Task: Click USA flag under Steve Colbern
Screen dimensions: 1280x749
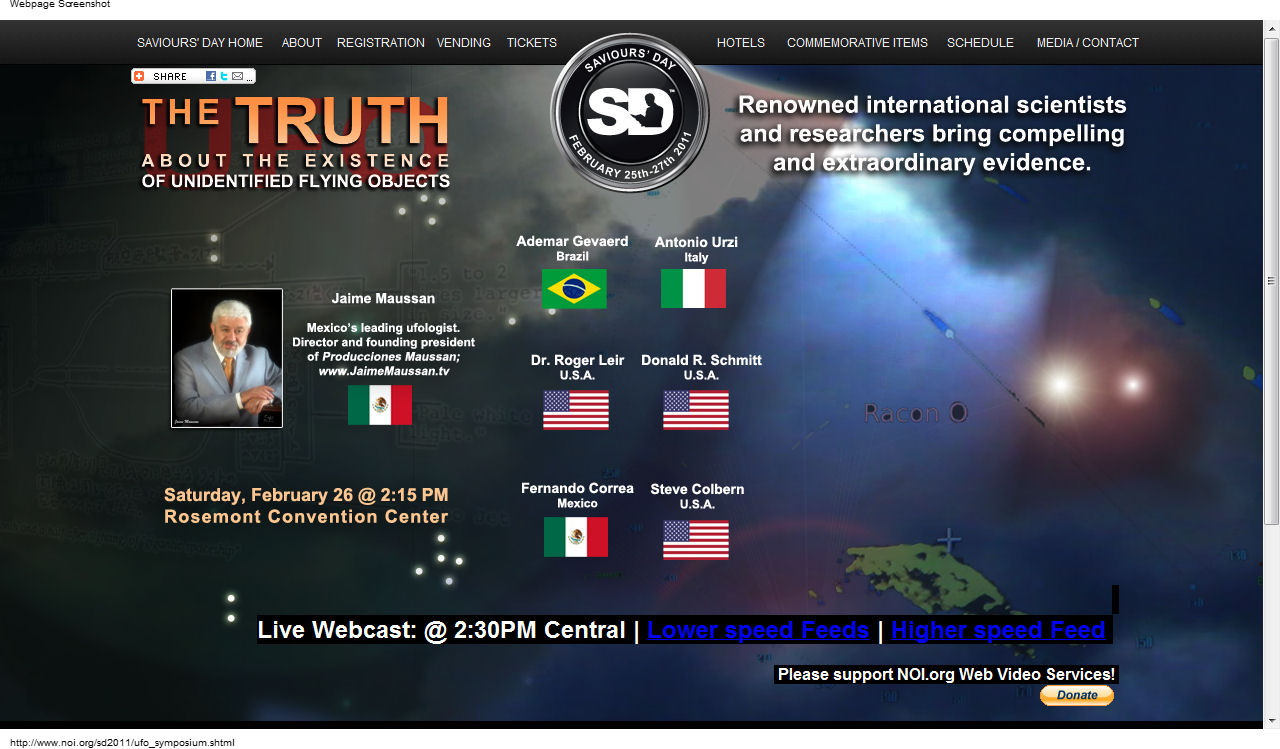Action: [696, 540]
